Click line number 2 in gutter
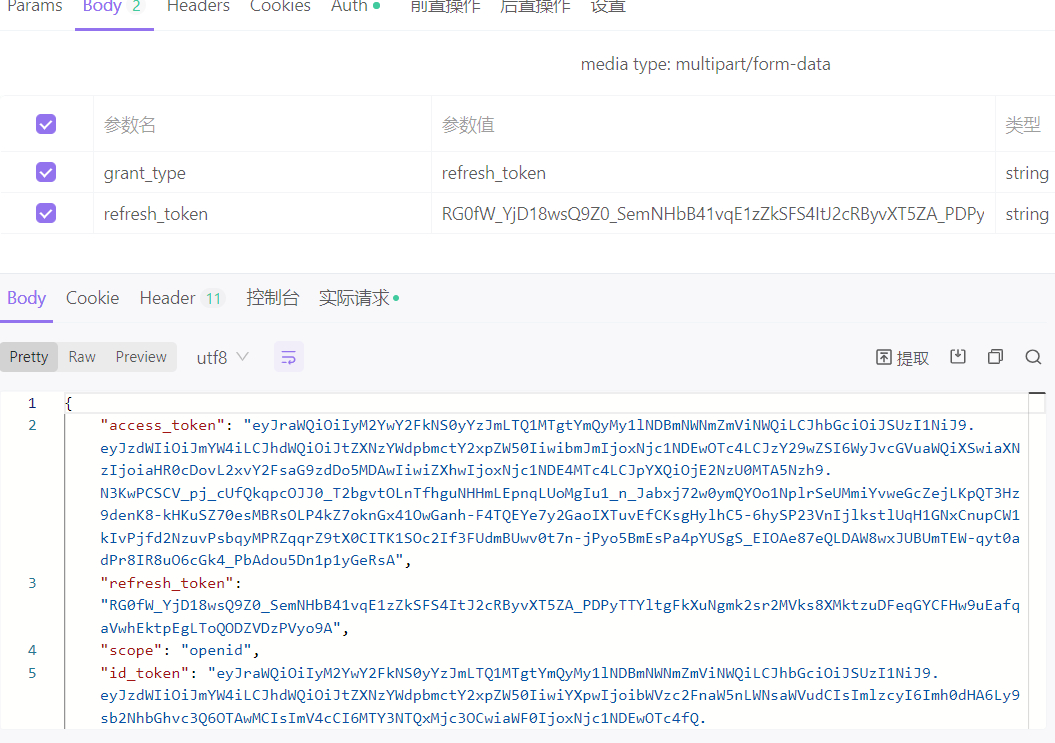 click(32, 425)
